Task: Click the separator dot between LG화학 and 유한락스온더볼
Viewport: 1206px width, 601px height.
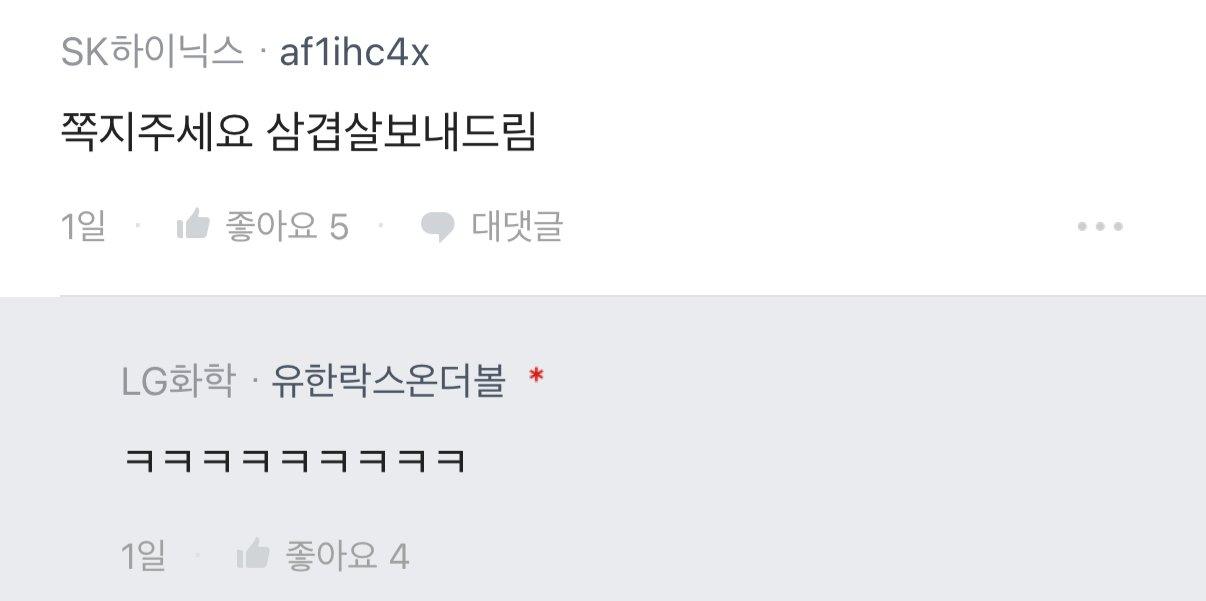Action: 253,382
